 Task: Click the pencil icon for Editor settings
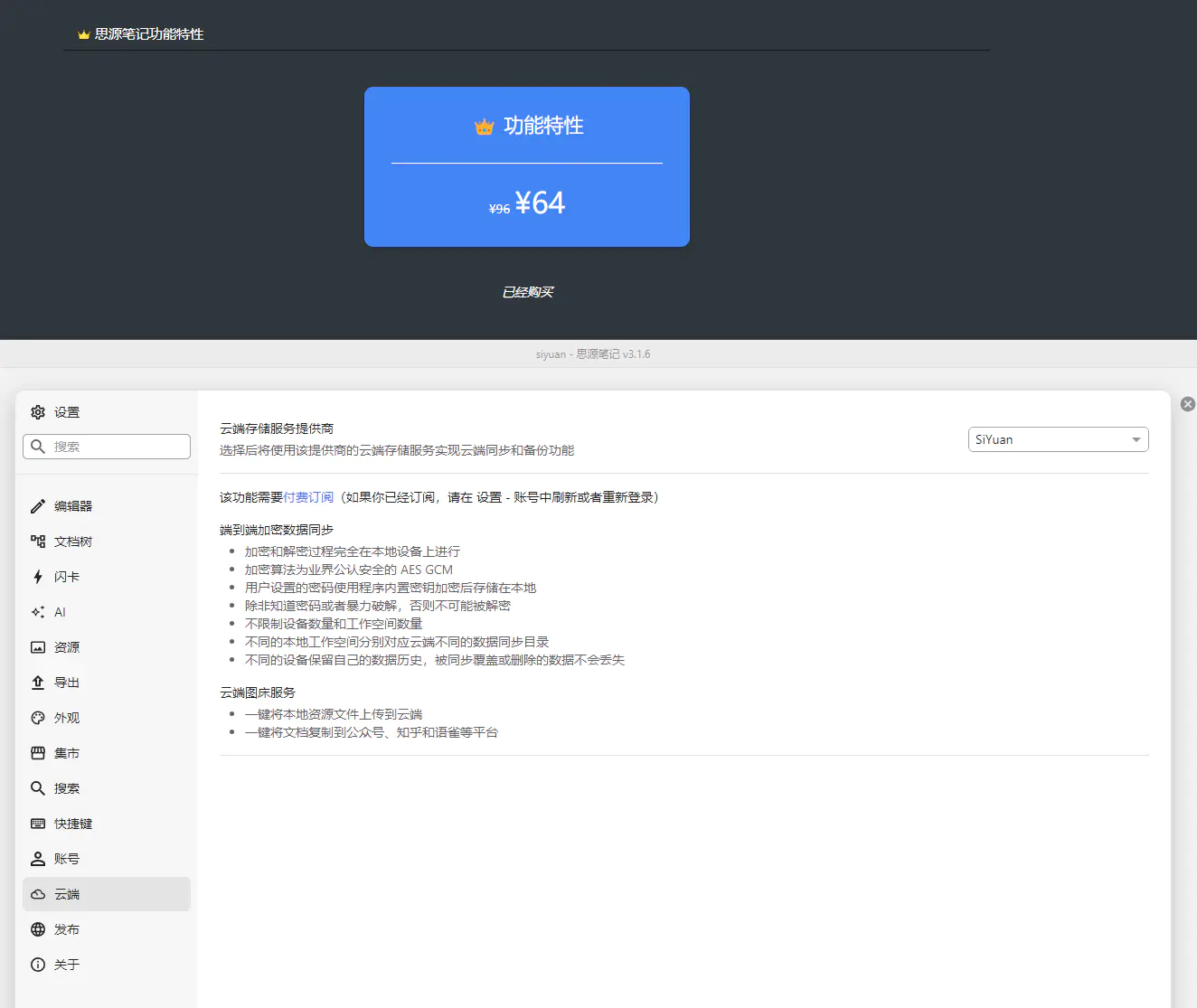click(x=38, y=506)
